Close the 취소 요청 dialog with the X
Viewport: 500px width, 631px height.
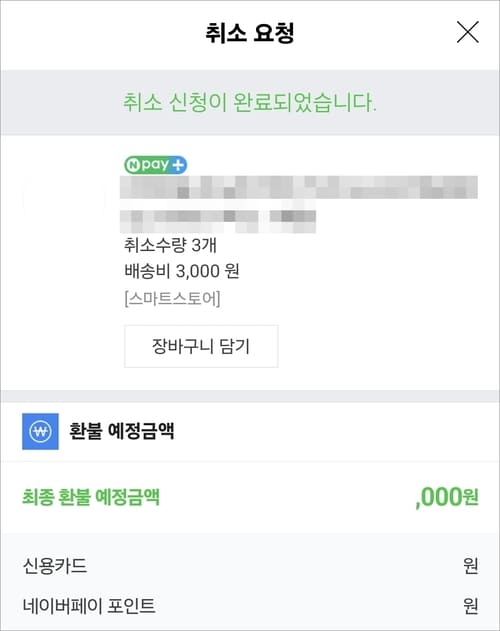pyautogui.click(x=467, y=32)
